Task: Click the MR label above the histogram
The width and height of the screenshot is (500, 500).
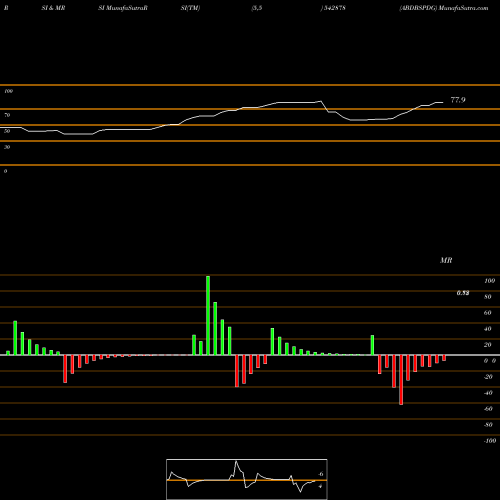Action: (446, 261)
